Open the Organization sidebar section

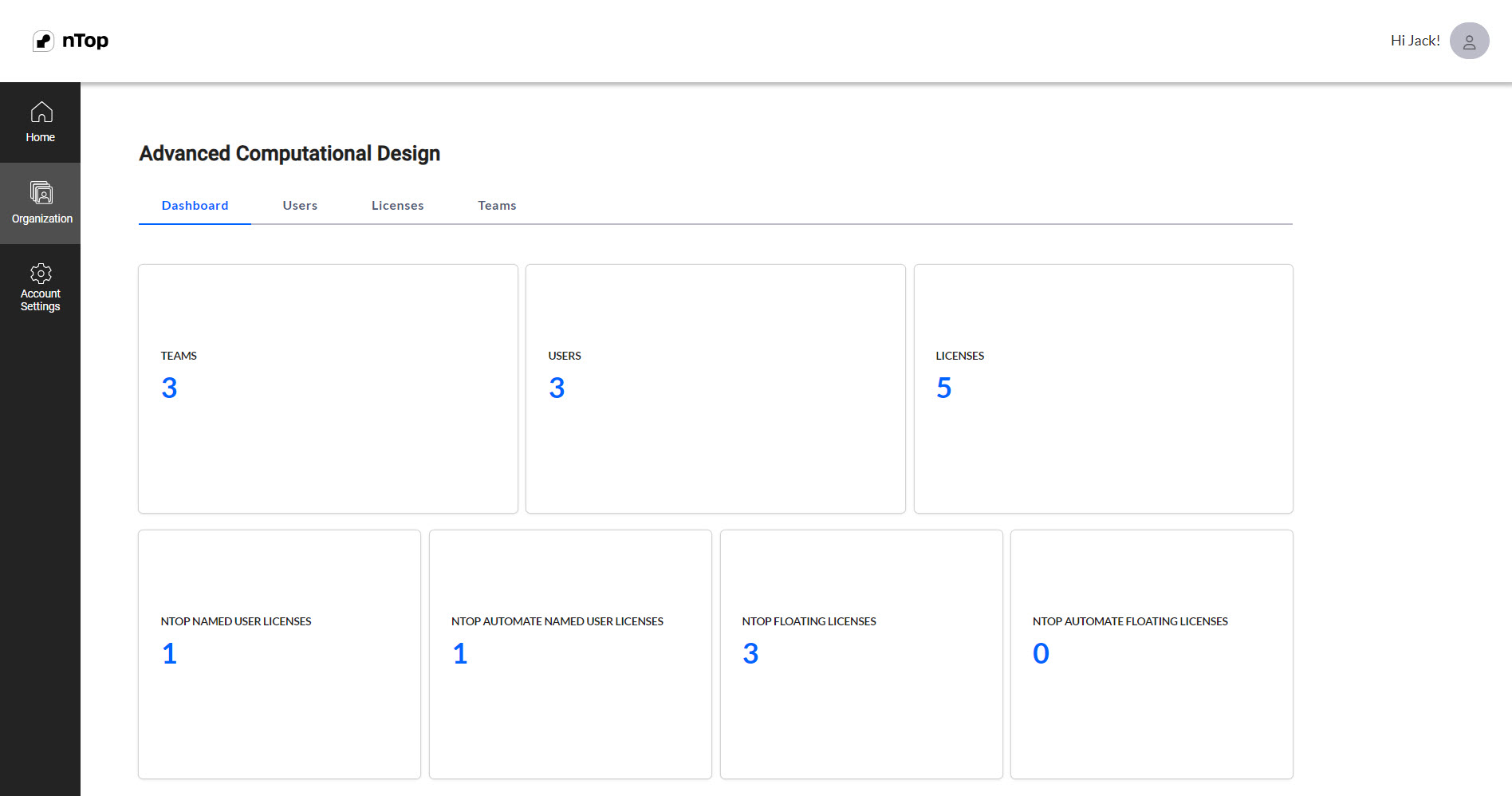[41, 203]
